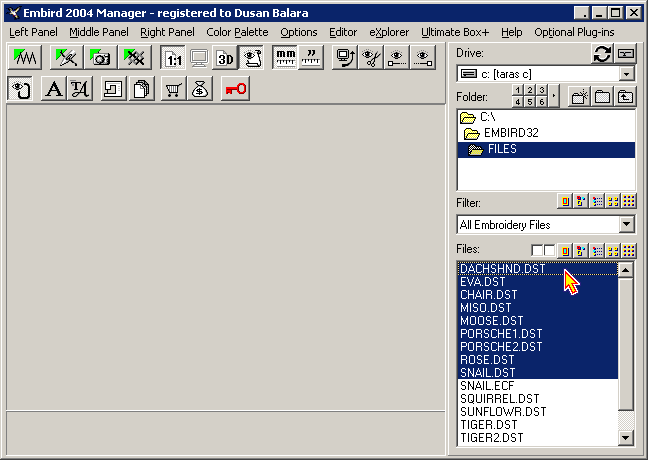Open the Color Palette menu
Viewport: 648px width, 460px height.
(237, 32)
